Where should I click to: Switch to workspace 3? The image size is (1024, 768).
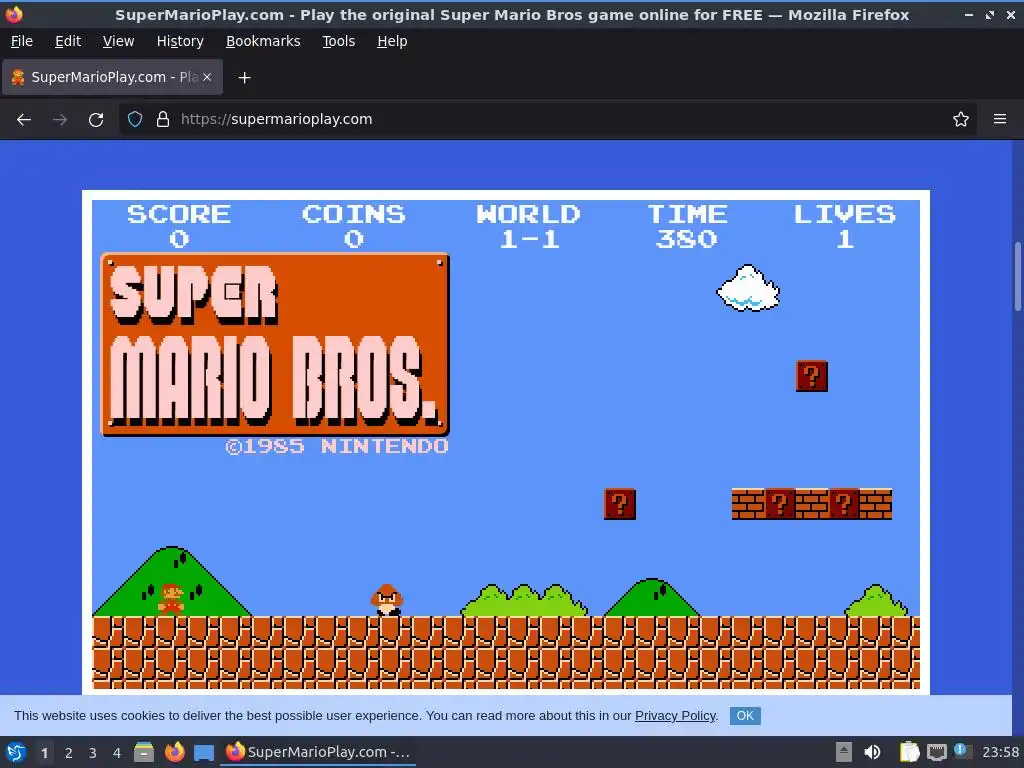[x=93, y=753]
